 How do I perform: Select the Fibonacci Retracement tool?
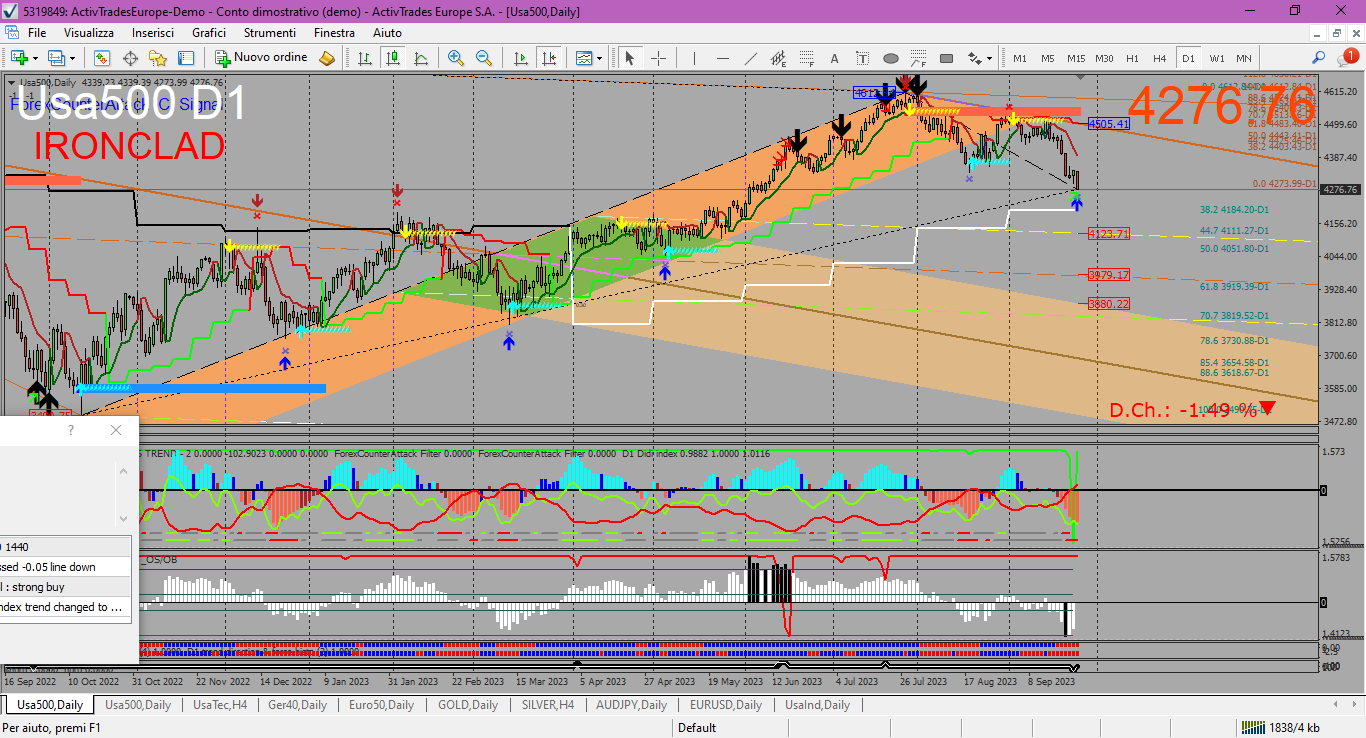click(806, 58)
